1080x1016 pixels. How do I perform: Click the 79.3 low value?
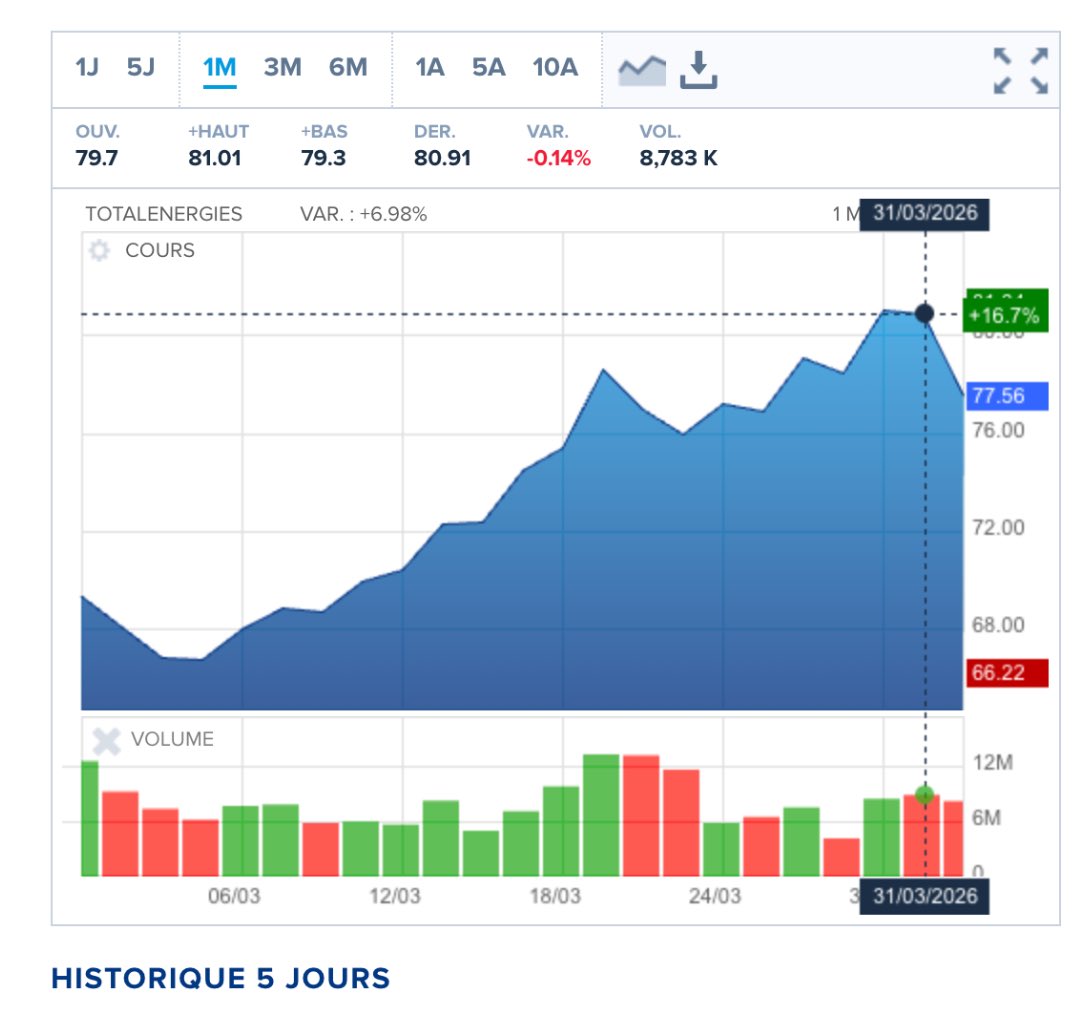point(323,158)
